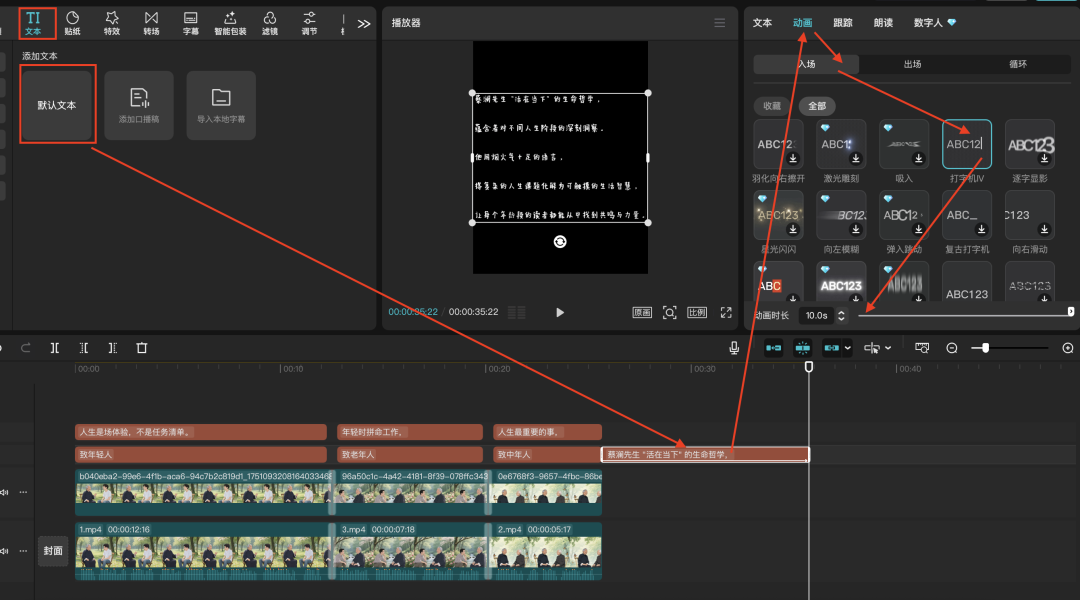Open the 转场 (transitions) panel
The height and width of the screenshot is (600, 1080).
(151, 22)
